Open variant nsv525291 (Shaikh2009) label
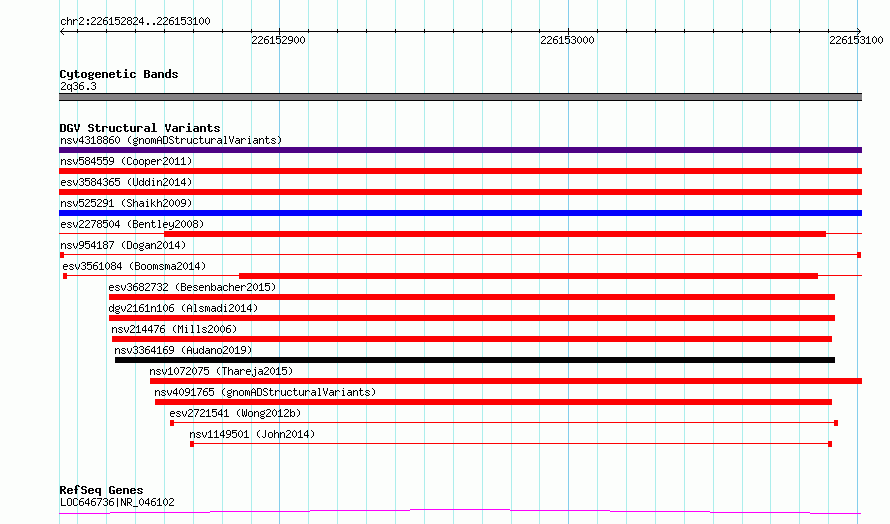The image size is (890, 524). point(126,203)
